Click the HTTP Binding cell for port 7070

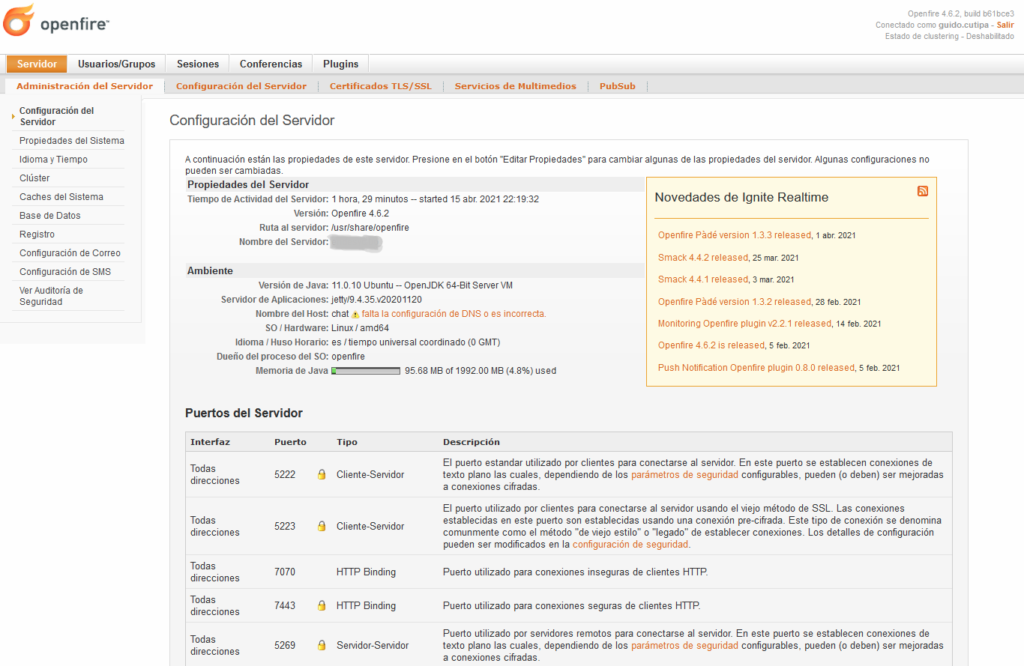click(366, 572)
